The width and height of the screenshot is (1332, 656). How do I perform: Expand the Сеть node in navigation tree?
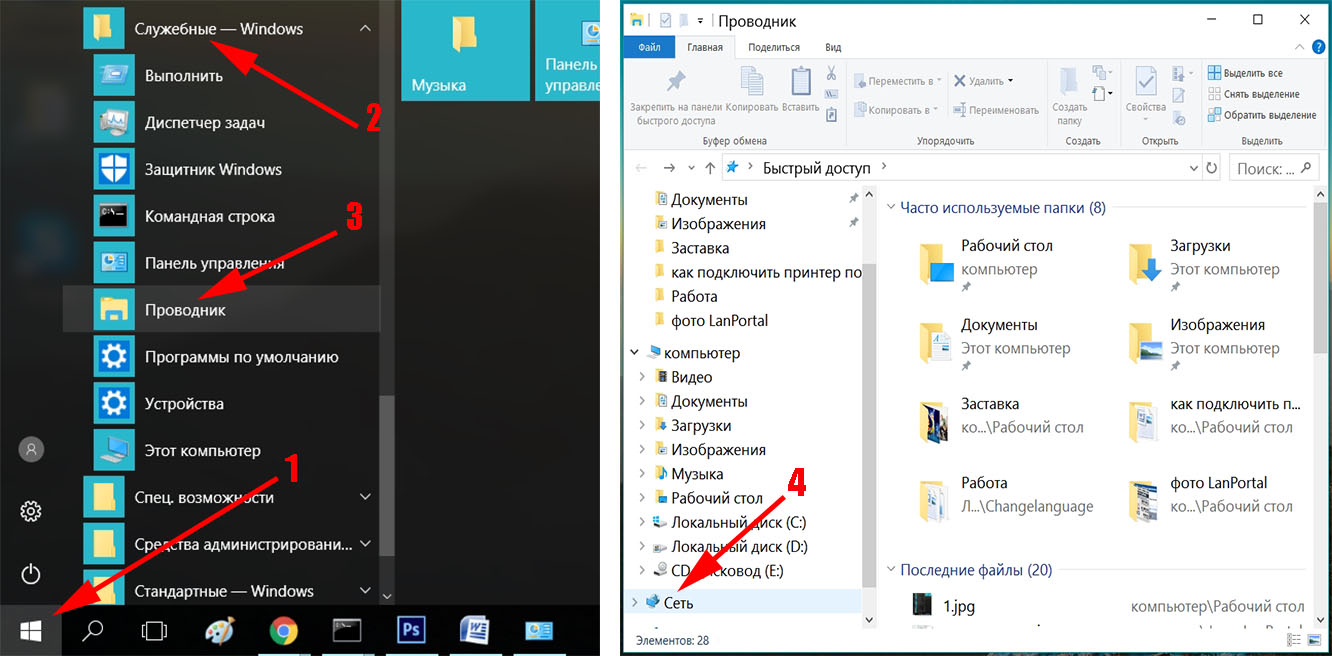pos(634,602)
